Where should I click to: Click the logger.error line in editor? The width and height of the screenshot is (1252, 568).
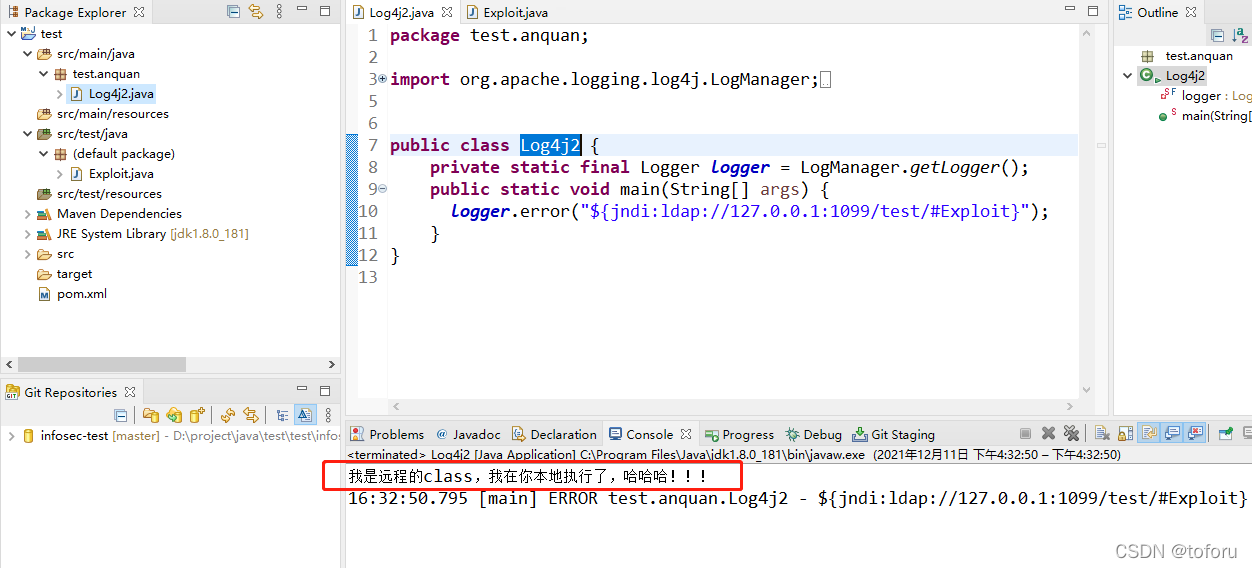(749, 211)
